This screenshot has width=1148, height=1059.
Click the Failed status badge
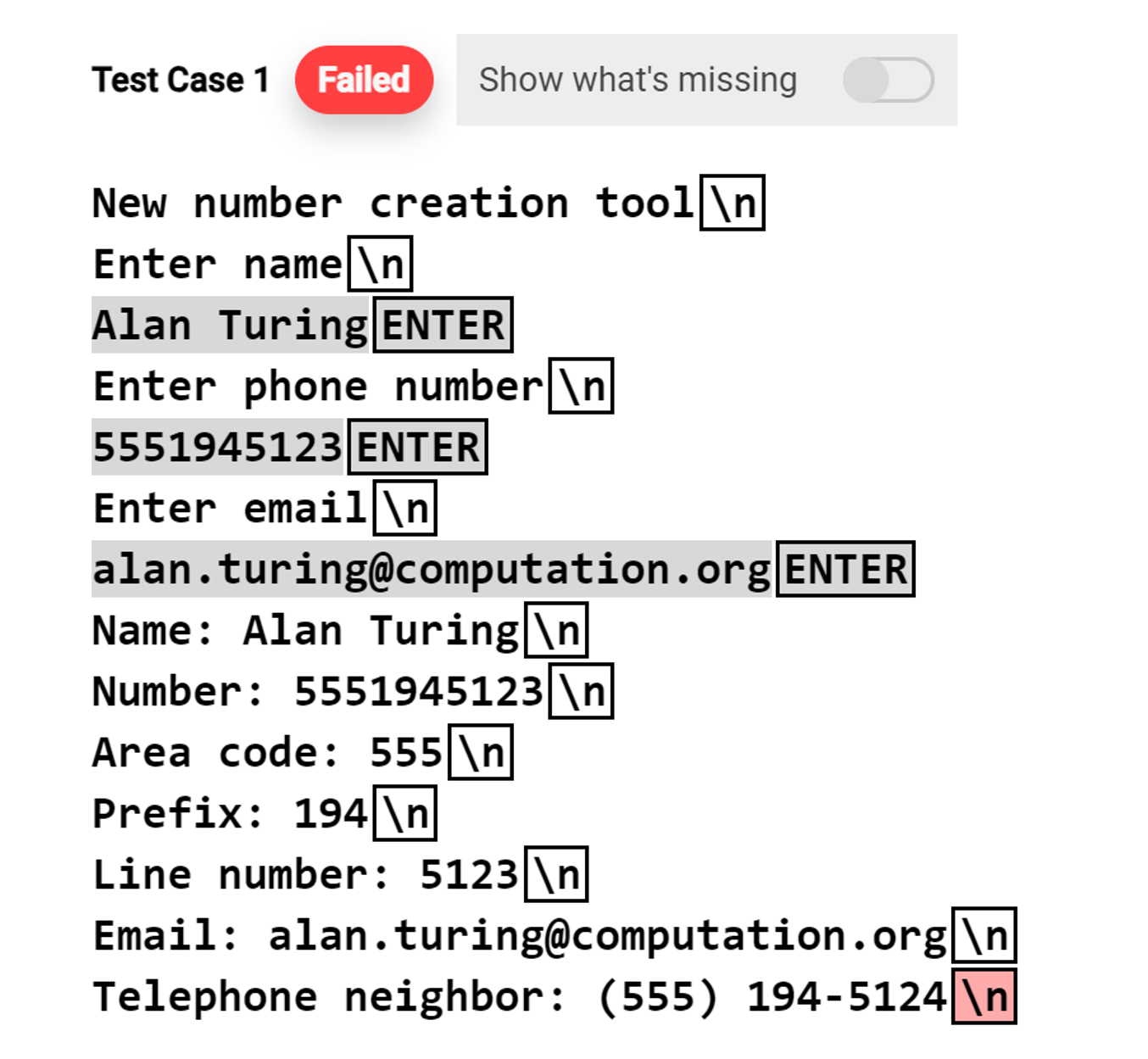point(364,79)
